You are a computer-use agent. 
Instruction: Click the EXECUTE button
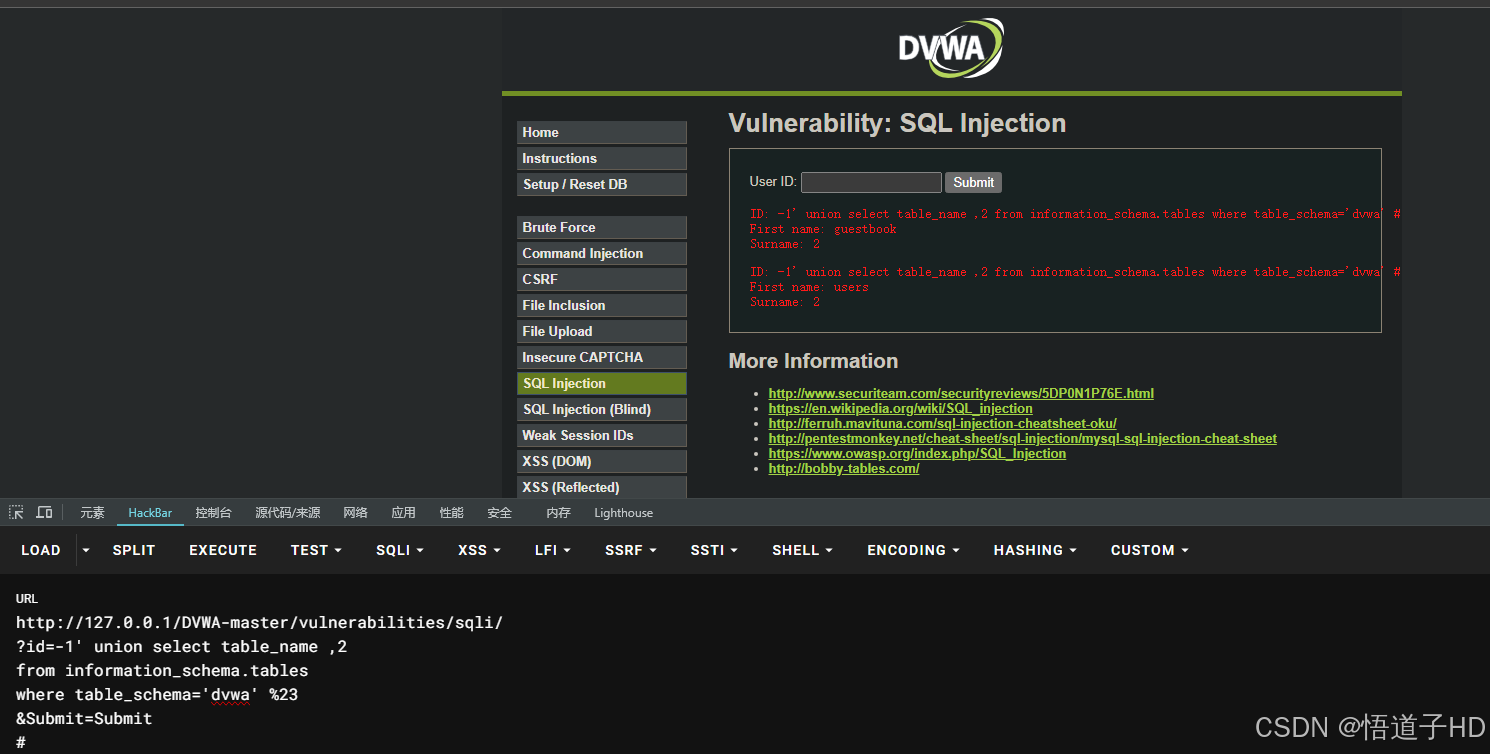(x=223, y=550)
